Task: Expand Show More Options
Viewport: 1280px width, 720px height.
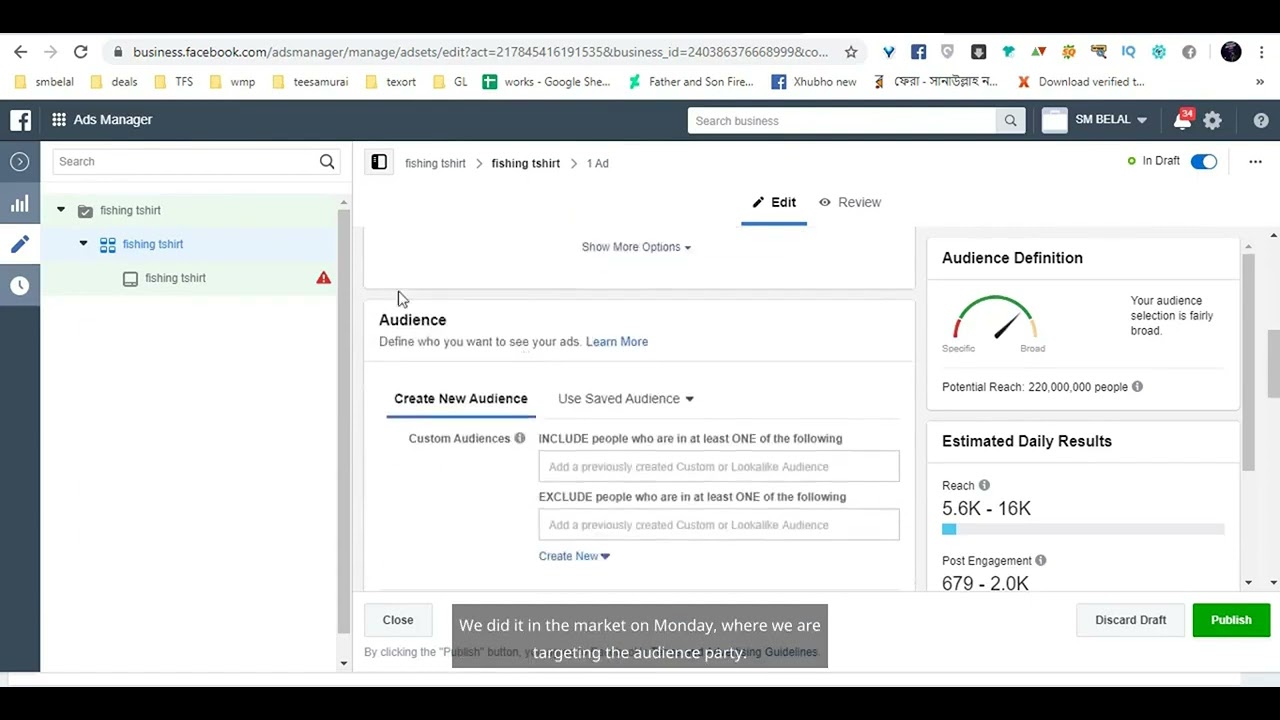Action: click(x=636, y=247)
